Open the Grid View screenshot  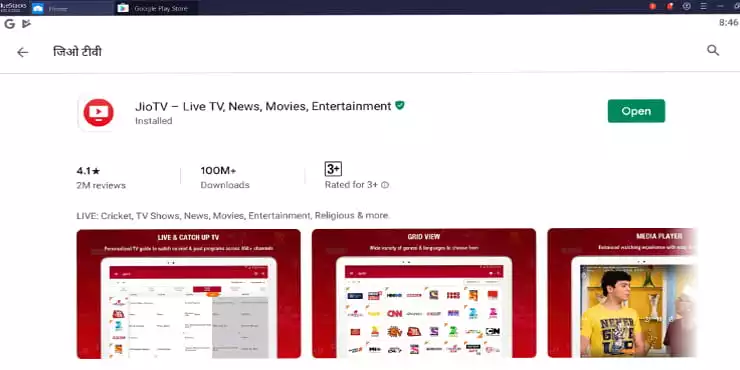click(x=424, y=294)
